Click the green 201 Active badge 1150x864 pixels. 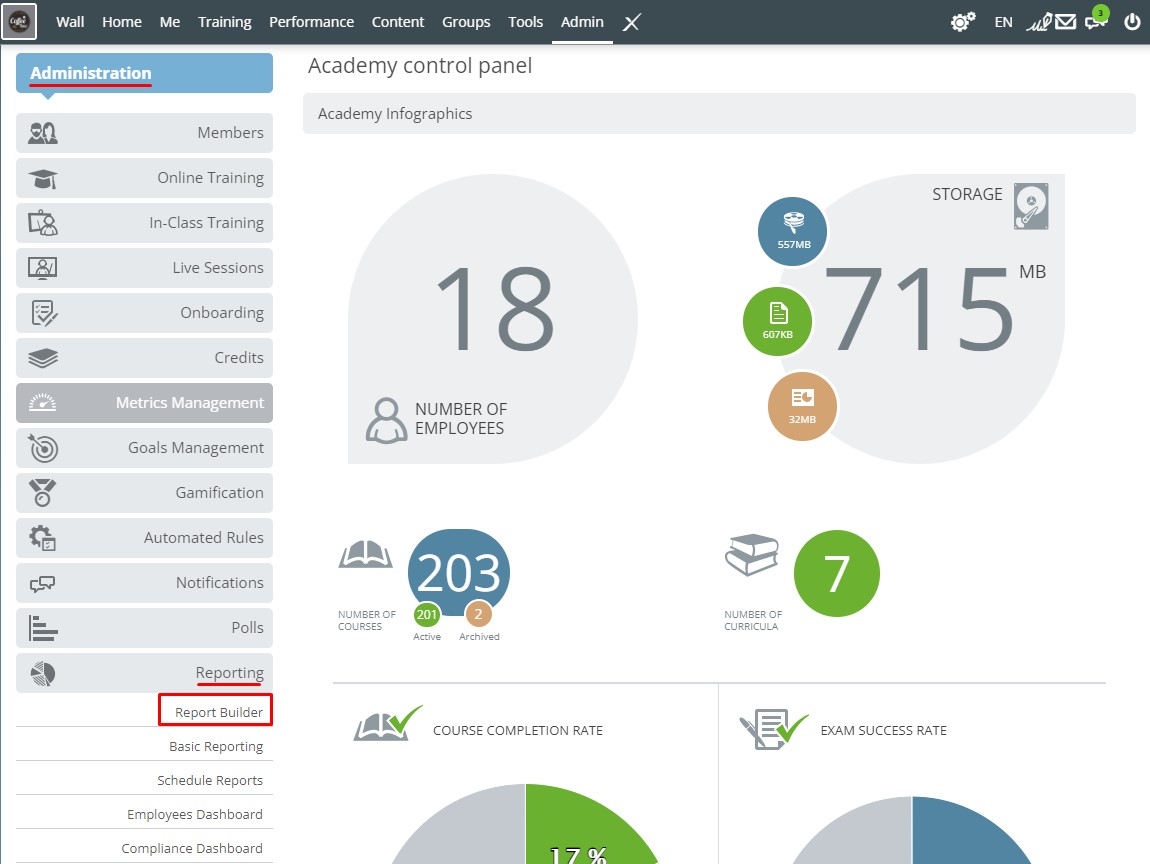(427, 614)
